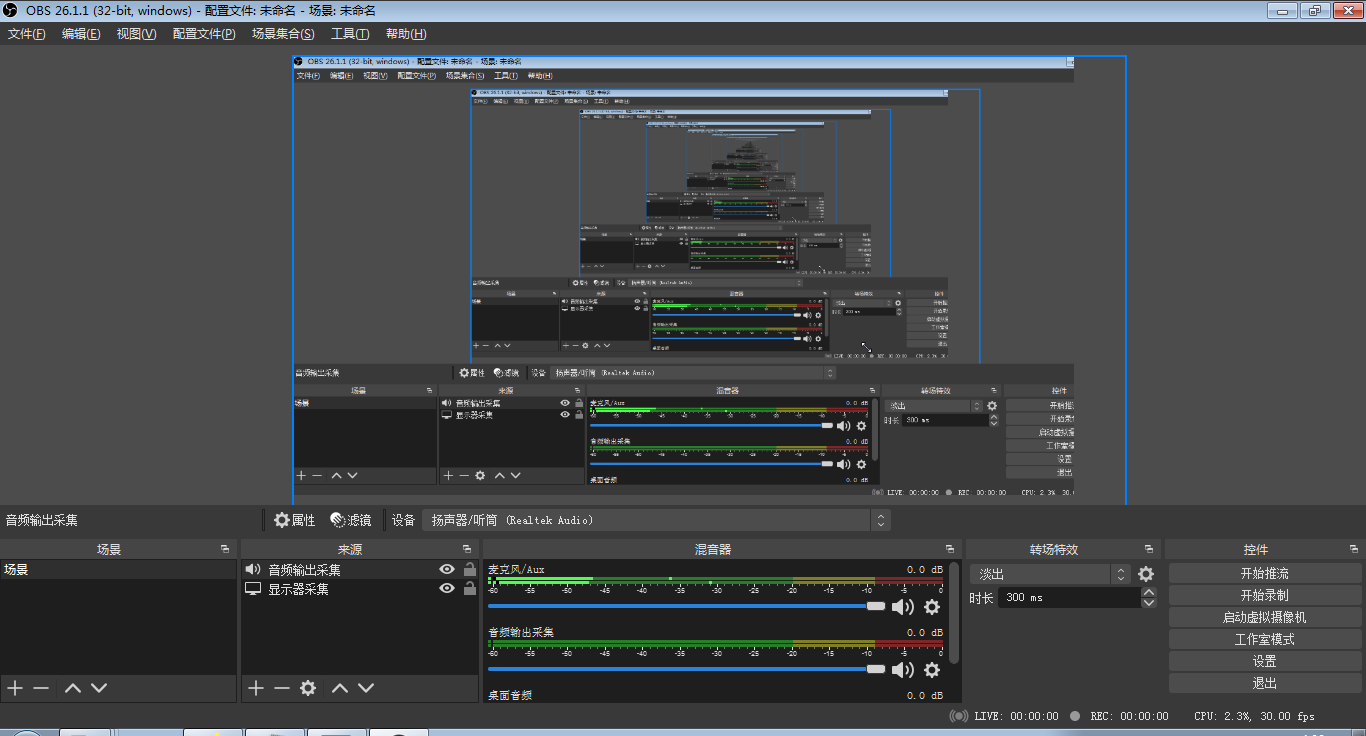Open the 配置文件(P) menu

pyautogui.click(x=204, y=34)
